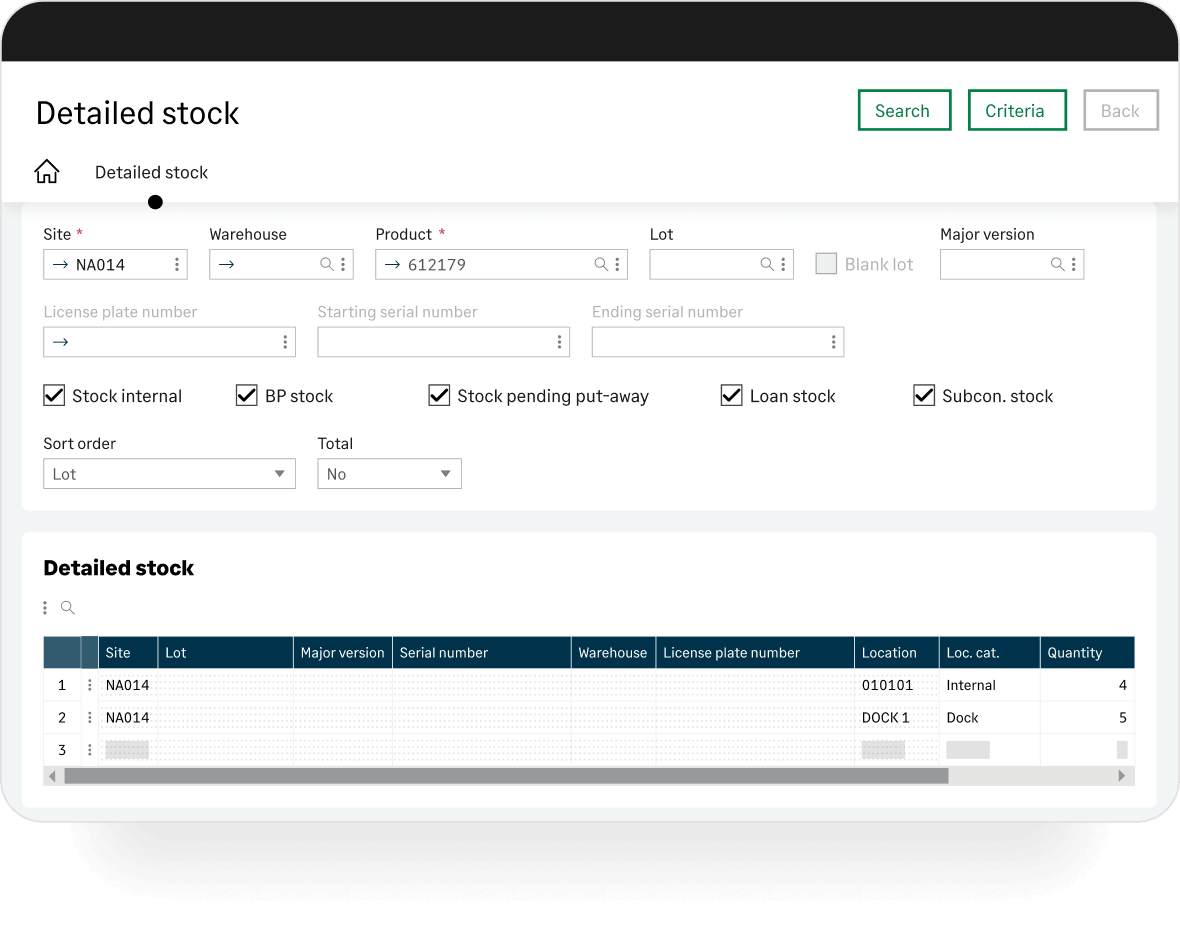Click the Criteria button
The width and height of the screenshot is (1180, 939).
(x=1017, y=111)
